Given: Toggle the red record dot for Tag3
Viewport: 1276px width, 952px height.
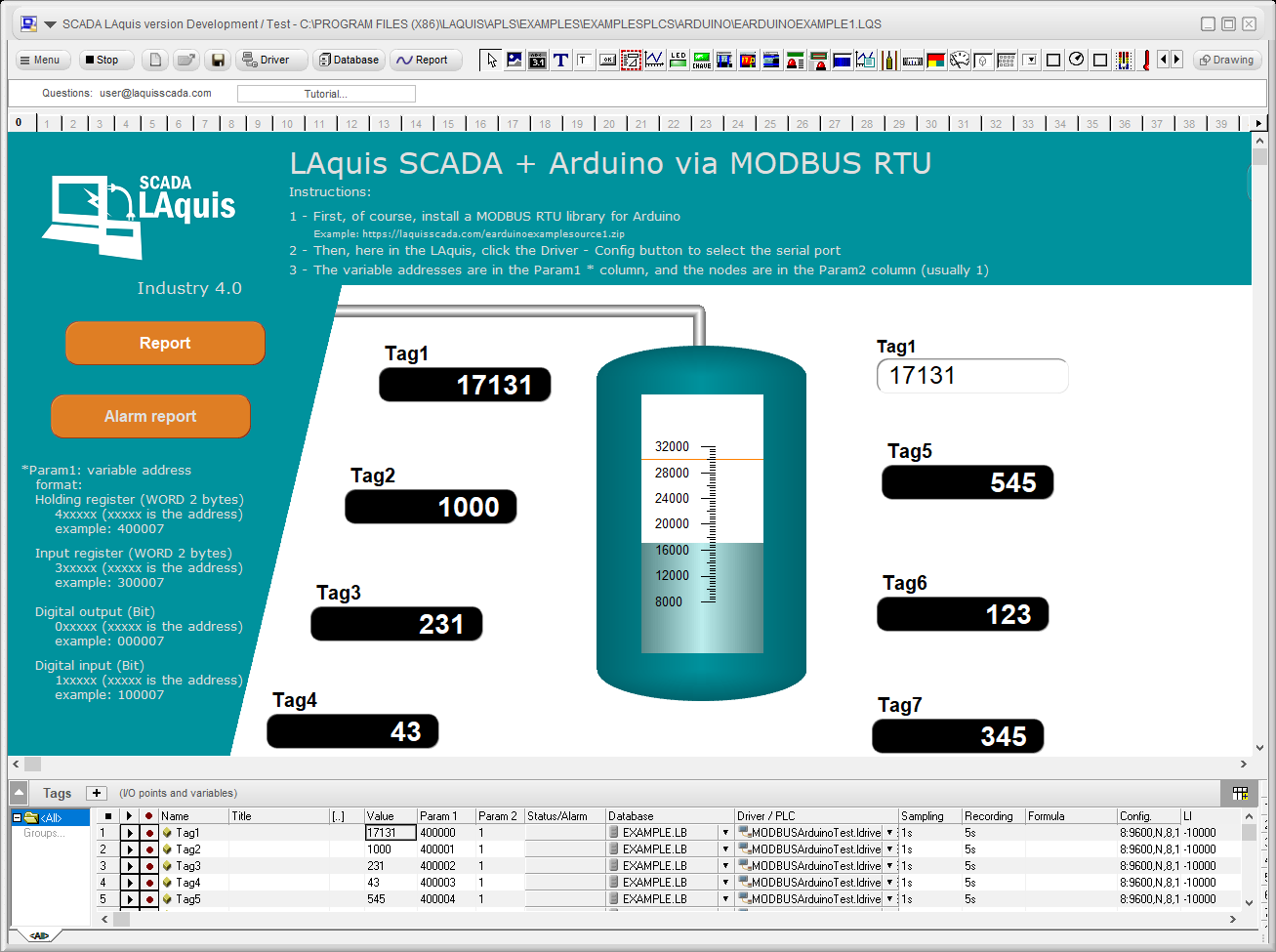Looking at the screenshot, I should (149, 866).
